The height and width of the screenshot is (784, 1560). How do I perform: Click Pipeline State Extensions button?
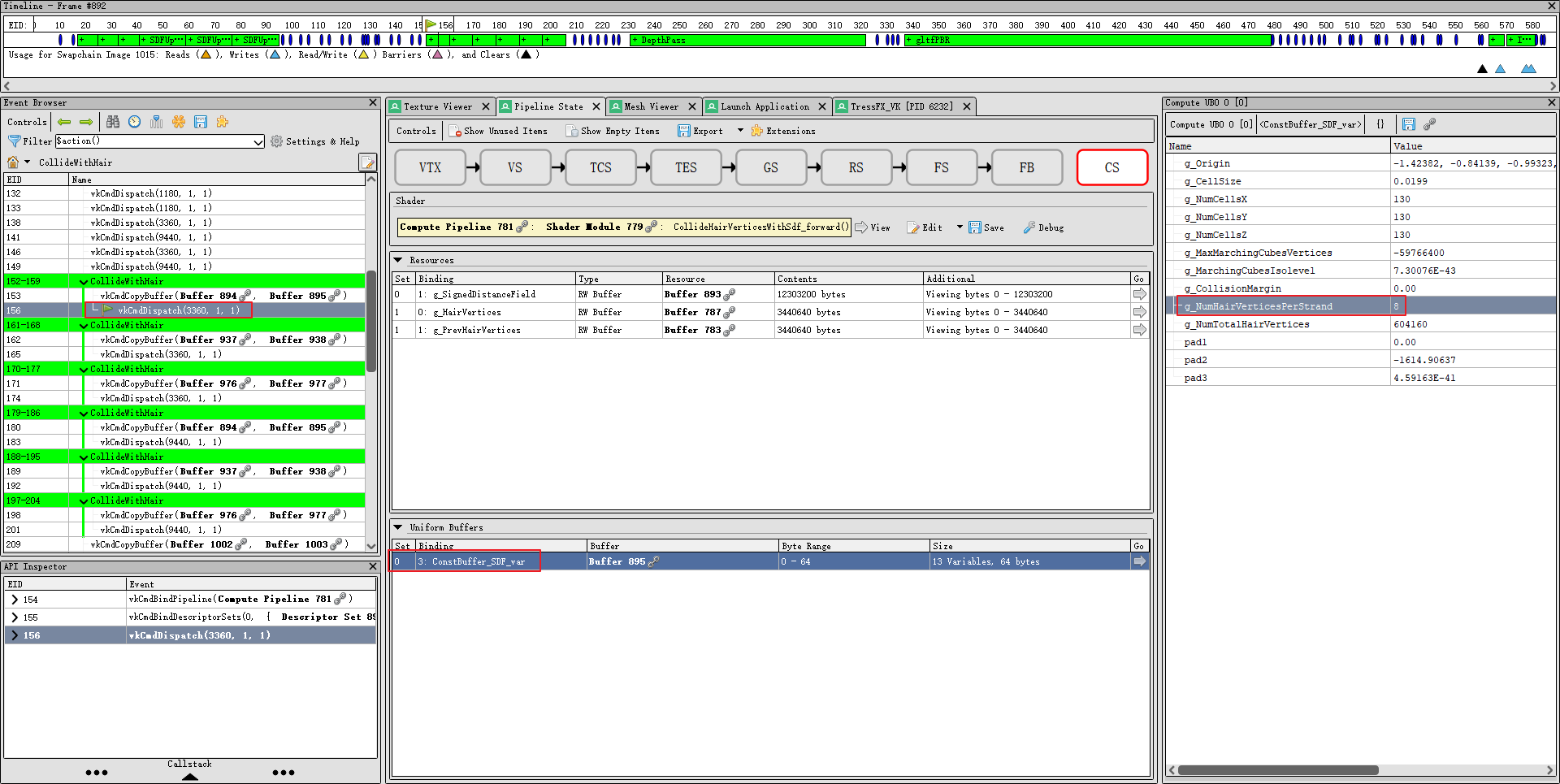pos(783,131)
